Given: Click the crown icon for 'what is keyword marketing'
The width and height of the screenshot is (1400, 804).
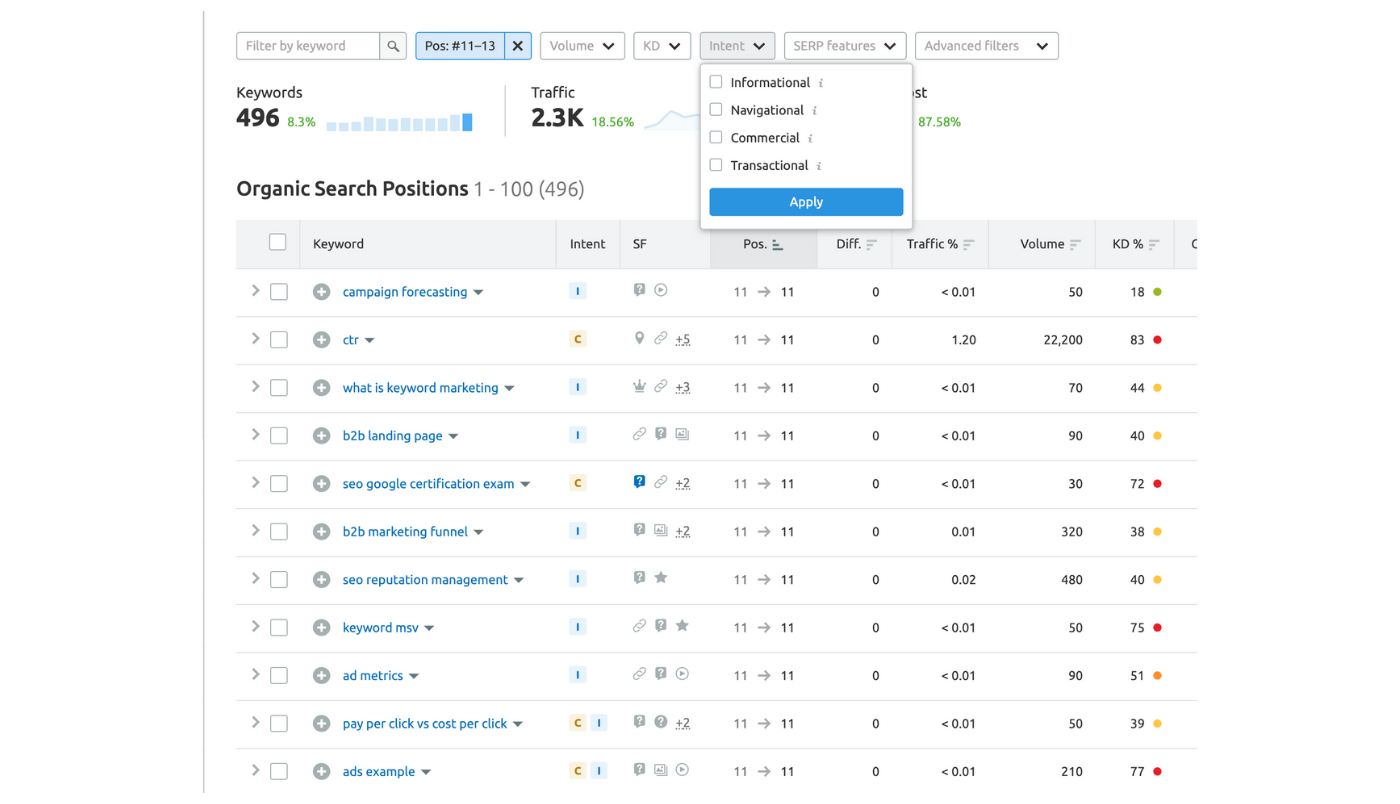Looking at the screenshot, I should [639, 387].
